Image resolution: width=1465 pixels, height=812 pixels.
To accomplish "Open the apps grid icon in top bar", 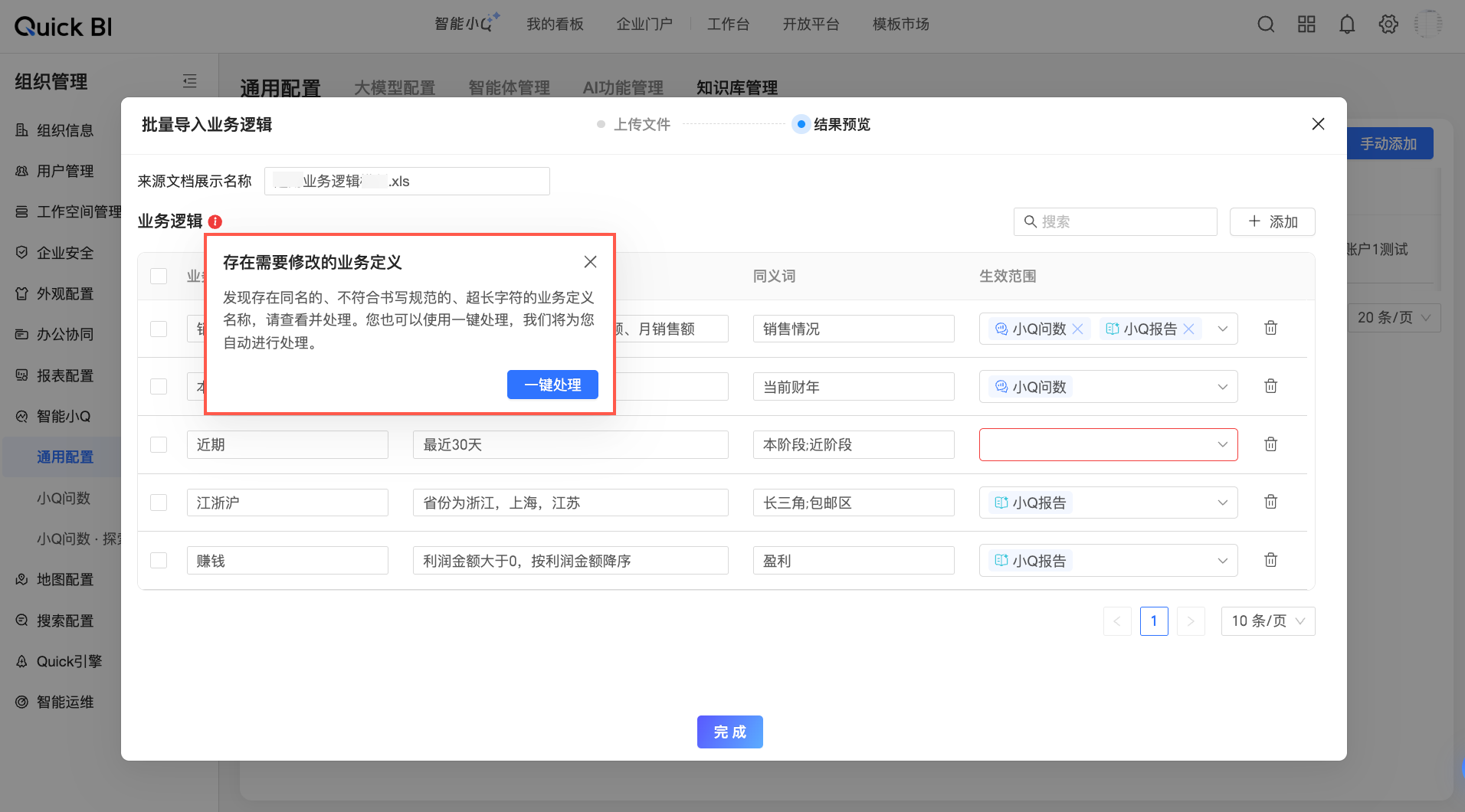I will pyautogui.click(x=1306, y=25).
